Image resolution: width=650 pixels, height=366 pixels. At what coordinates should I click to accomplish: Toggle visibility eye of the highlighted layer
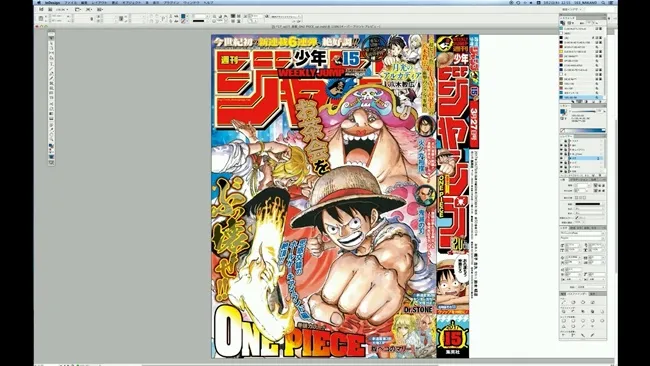[x=561, y=158]
